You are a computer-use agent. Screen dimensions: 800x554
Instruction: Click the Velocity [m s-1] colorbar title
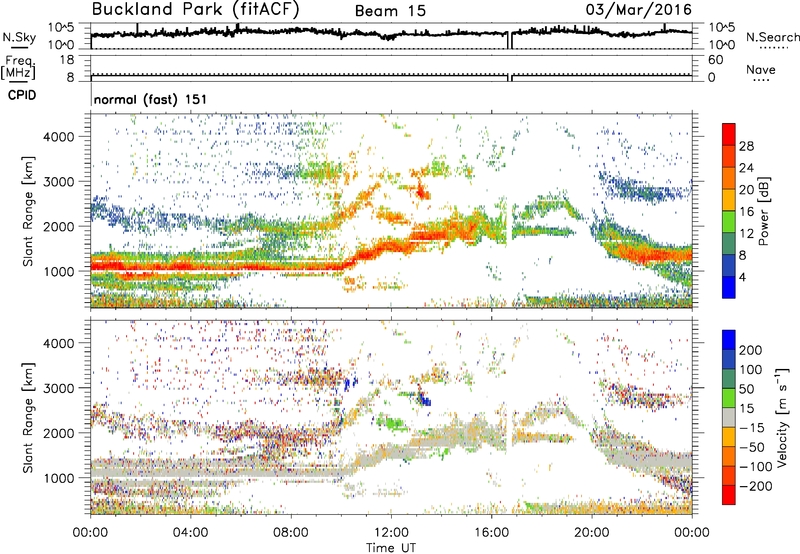tap(782, 417)
